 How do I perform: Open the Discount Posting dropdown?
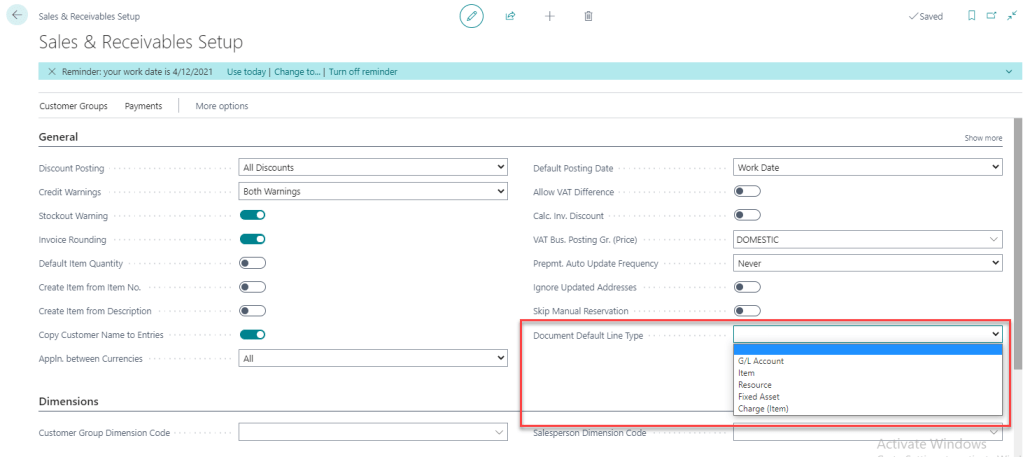point(373,167)
